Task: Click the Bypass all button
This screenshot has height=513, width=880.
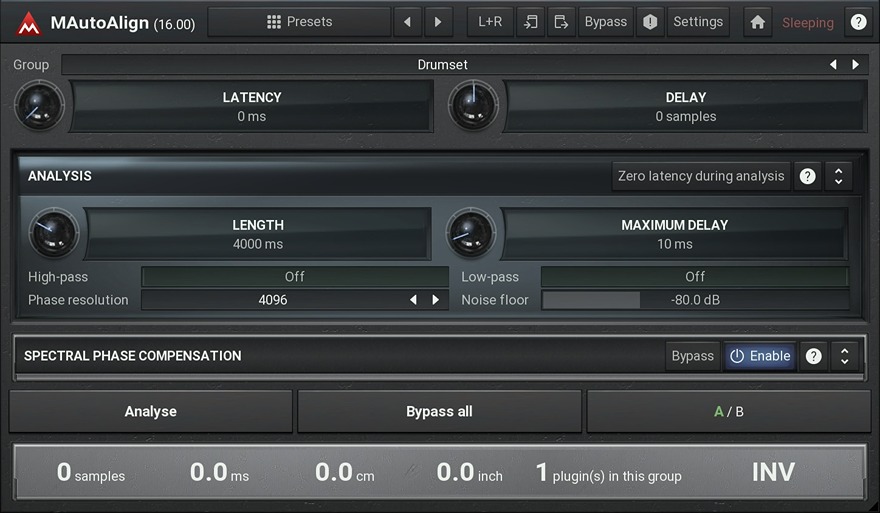Action: click(x=439, y=412)
